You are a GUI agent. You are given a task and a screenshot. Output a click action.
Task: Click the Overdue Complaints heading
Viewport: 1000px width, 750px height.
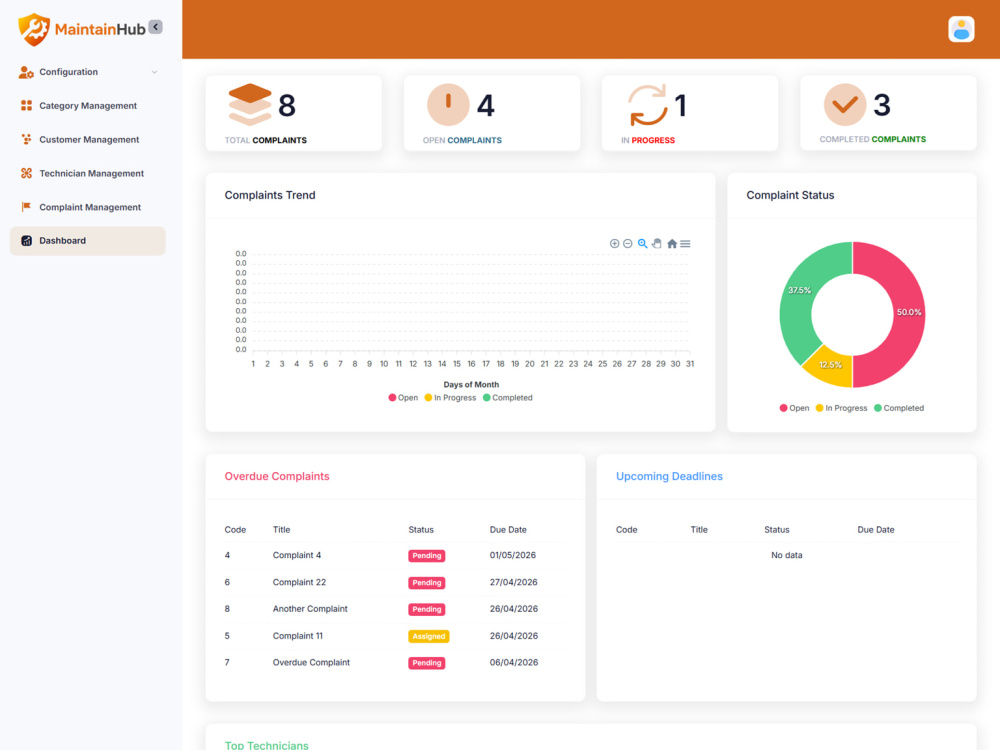[277, 476]
